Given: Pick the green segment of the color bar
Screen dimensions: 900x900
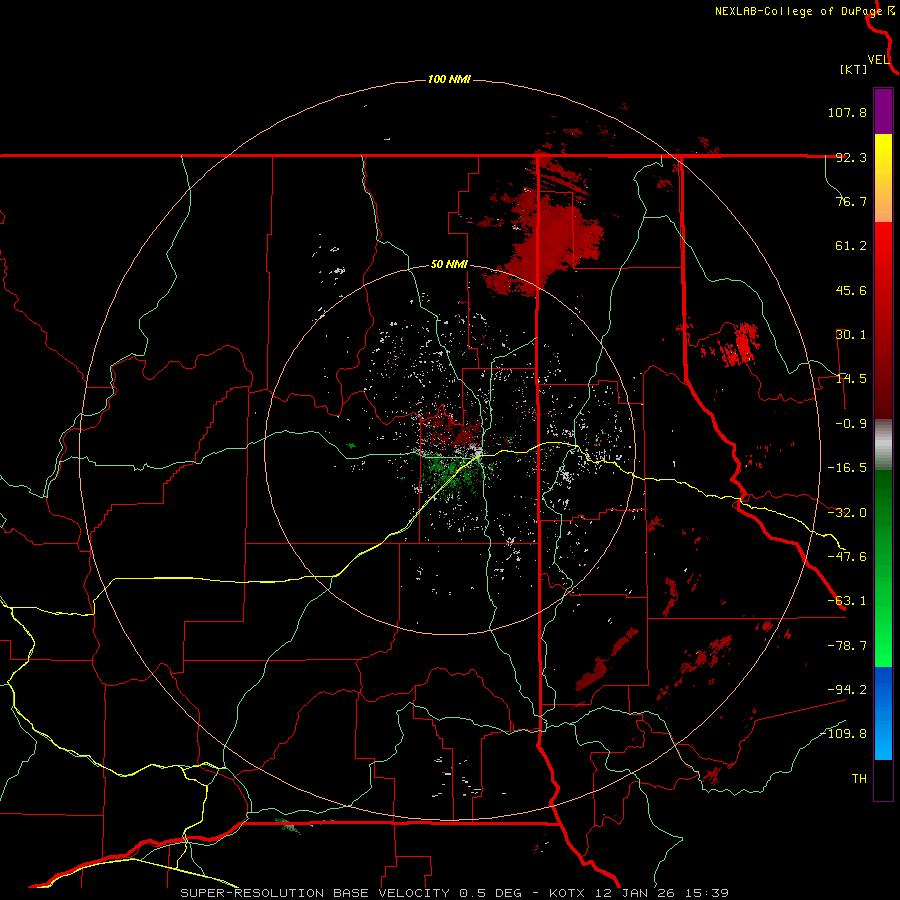Looking at the screenshot, I should (883, 568).
